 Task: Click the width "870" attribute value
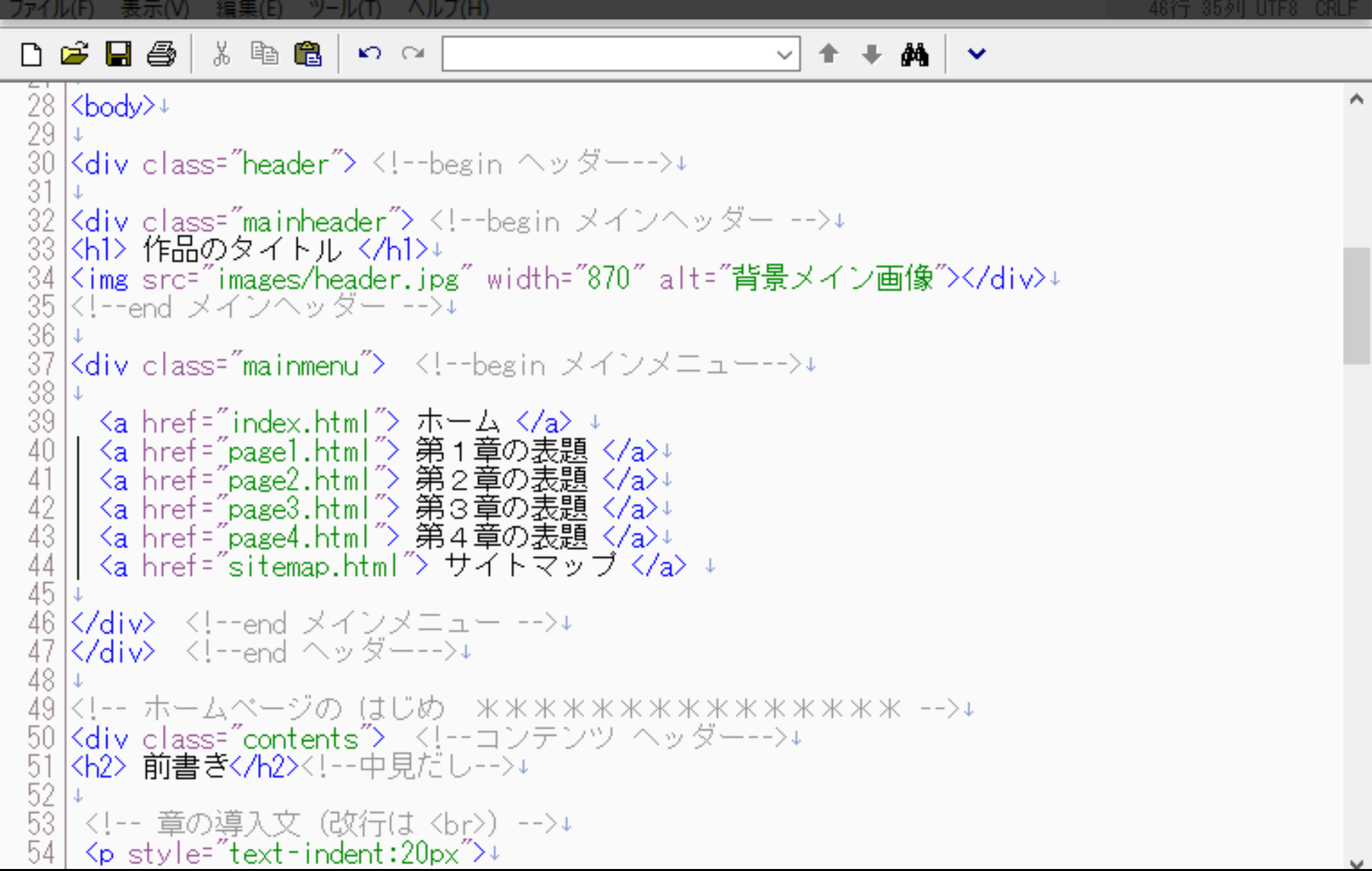(x=608, y=279)
